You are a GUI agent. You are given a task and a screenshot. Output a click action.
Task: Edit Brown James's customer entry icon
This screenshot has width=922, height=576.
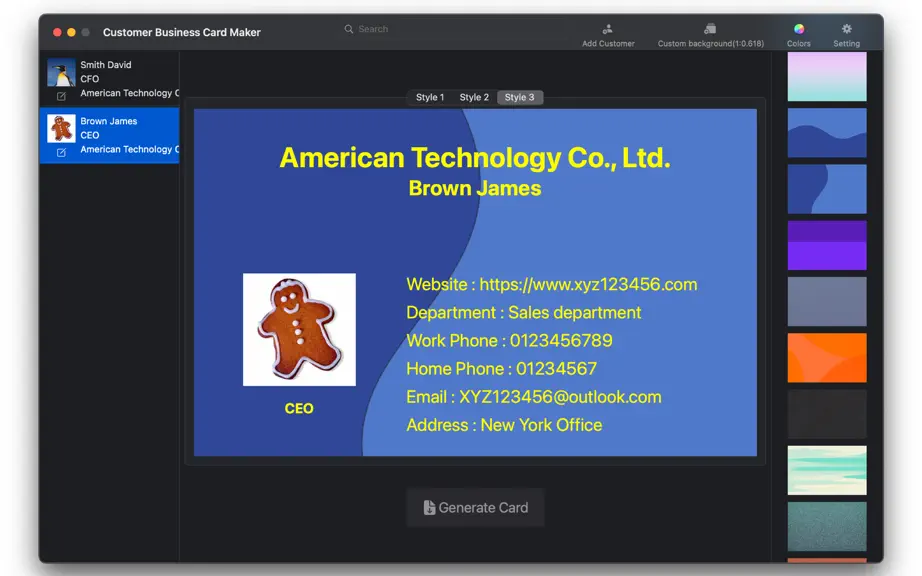[x=61, y=152]
